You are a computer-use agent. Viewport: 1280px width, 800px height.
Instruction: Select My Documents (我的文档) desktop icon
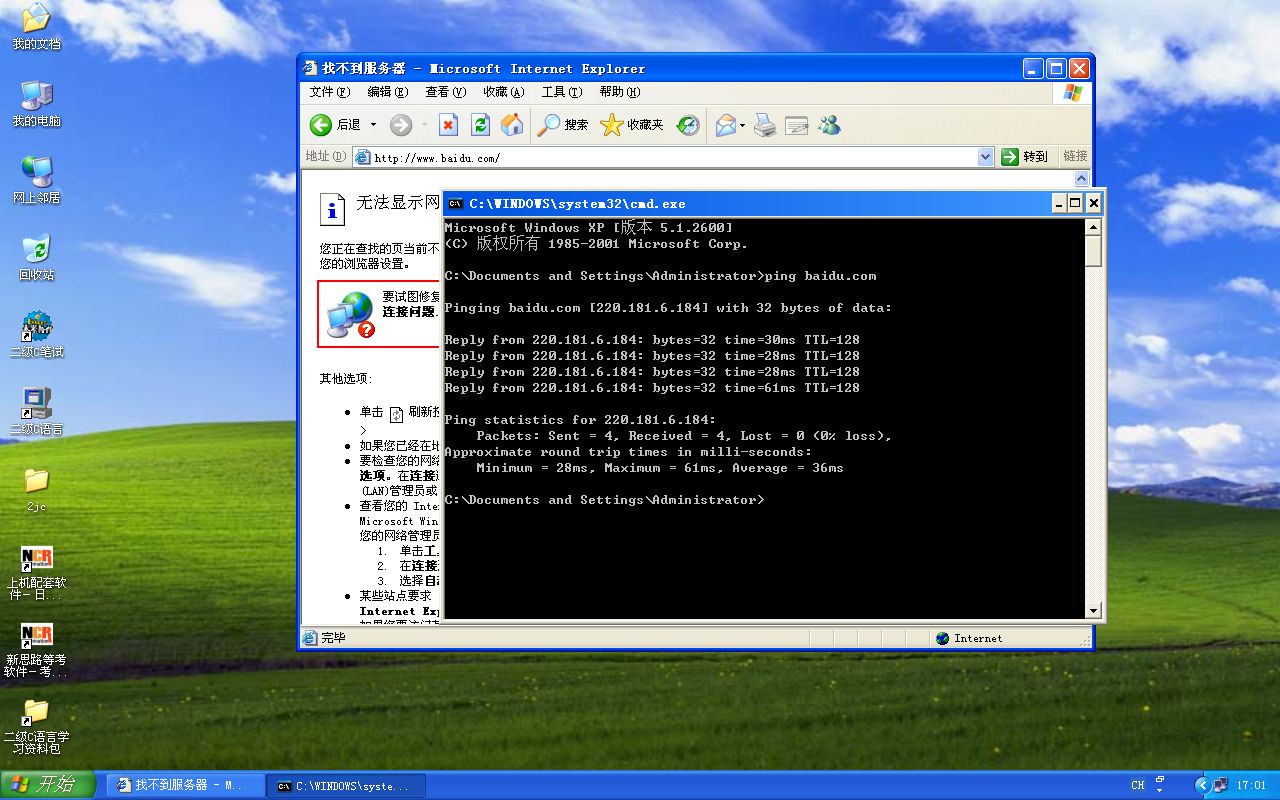pos(36,26)
